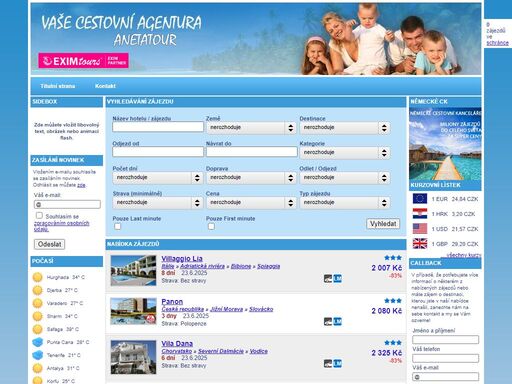The image size is (512, 384).
Task: Tick the Souhlasím se zpracováním checkbox
Action: (39, 215)
